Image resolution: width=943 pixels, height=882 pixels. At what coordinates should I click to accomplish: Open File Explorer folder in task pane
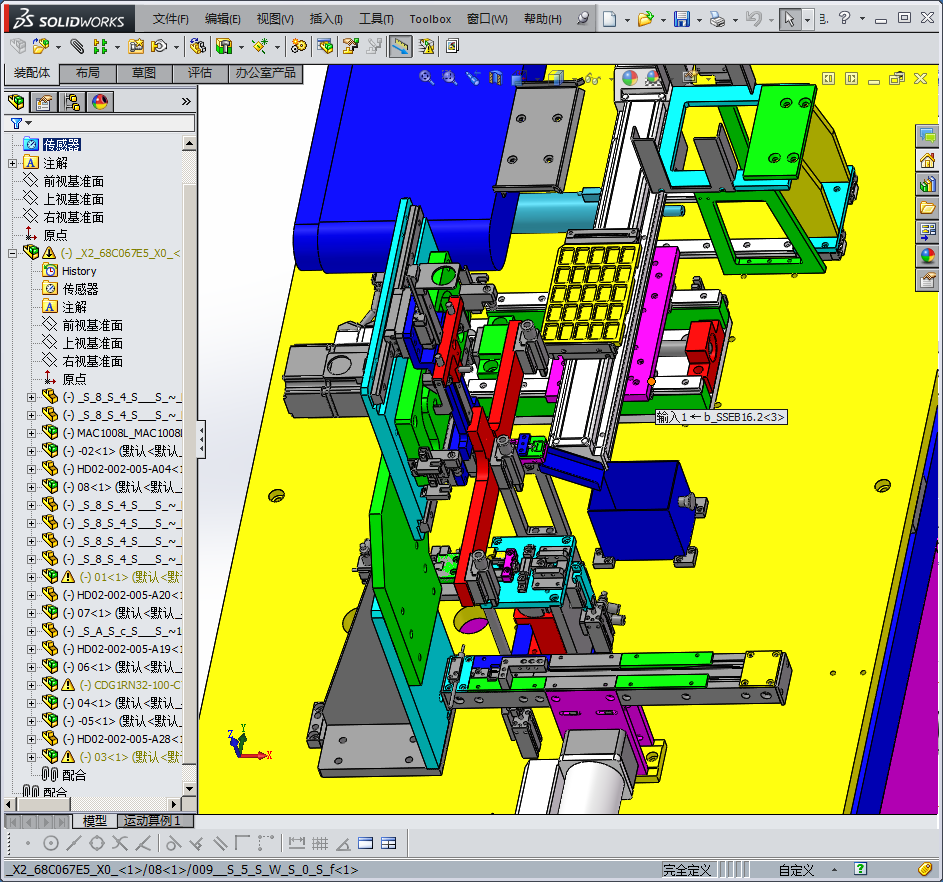tap(927, 208)
